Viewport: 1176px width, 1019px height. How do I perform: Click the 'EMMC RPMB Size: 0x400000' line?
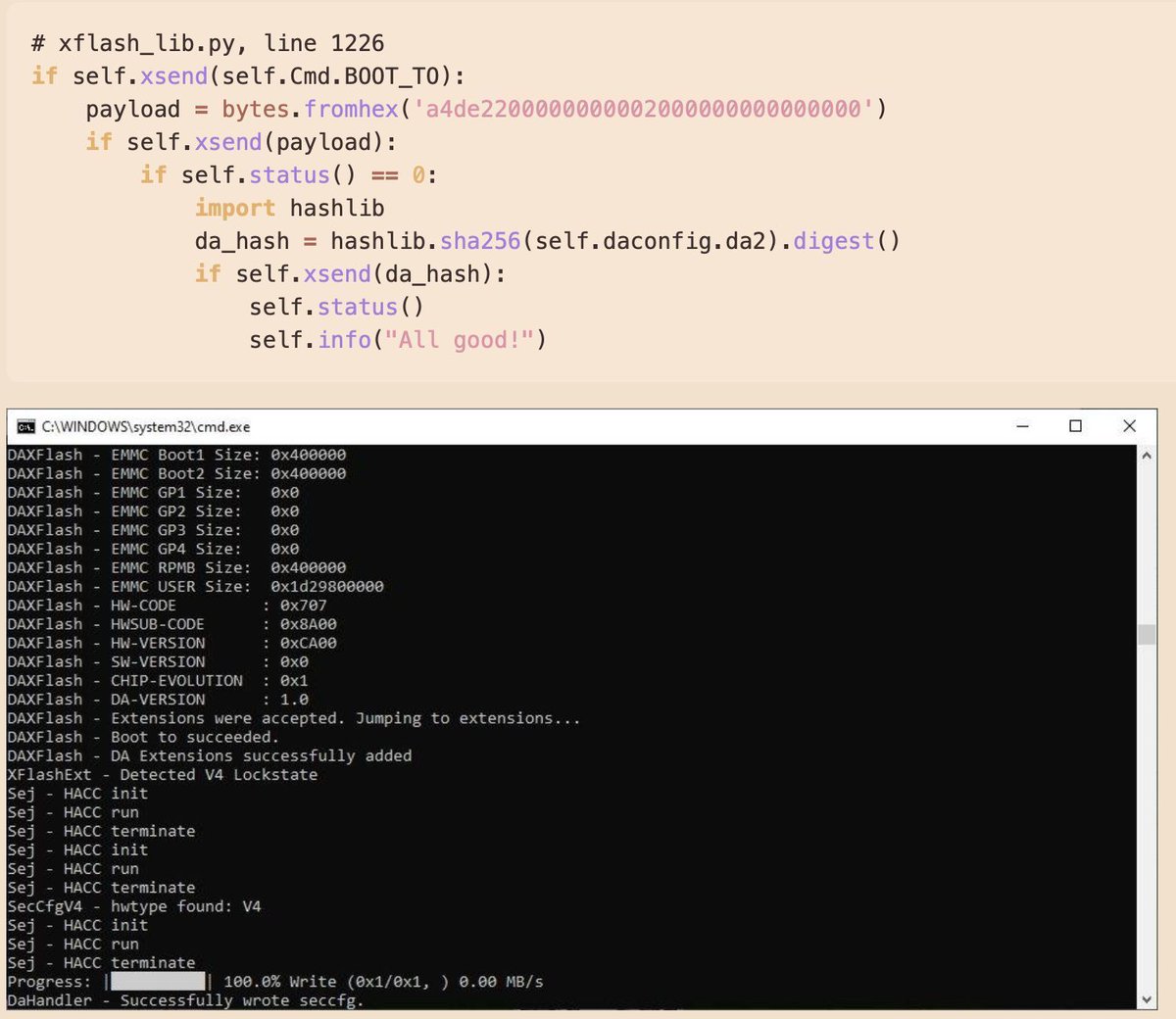(176, 567)
